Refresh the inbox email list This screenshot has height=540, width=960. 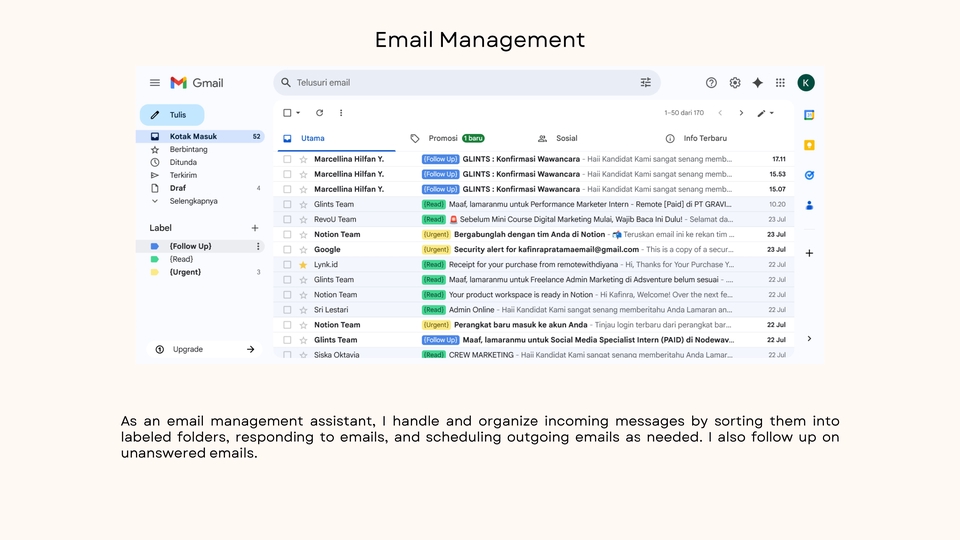pos(319,113)
